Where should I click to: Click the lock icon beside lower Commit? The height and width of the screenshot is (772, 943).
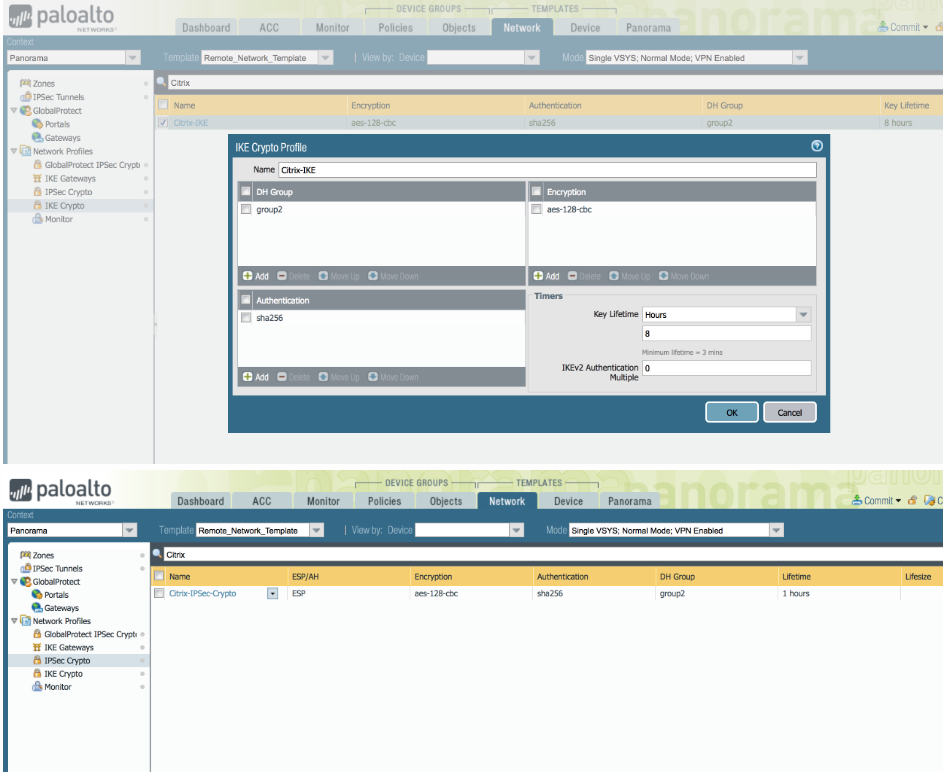[912, 500]
